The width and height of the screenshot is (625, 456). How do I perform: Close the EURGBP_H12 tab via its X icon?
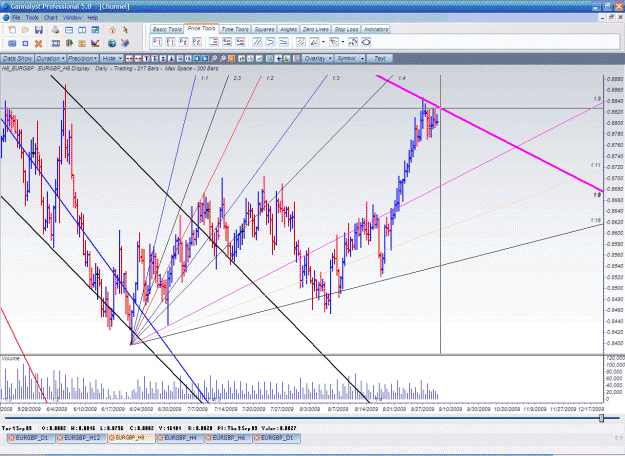(x=60, y=438)
